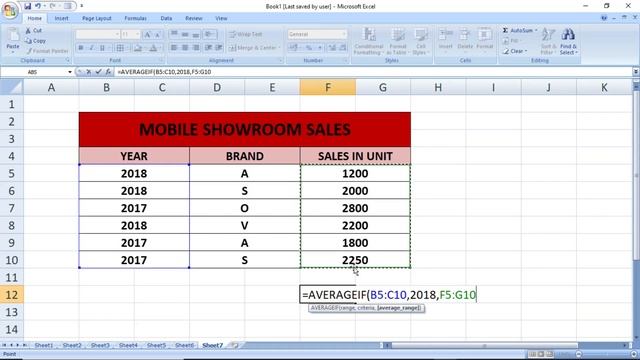Screen dimensions: 640x360
Task: Undo the last action
Action: [x=38, y=6]
